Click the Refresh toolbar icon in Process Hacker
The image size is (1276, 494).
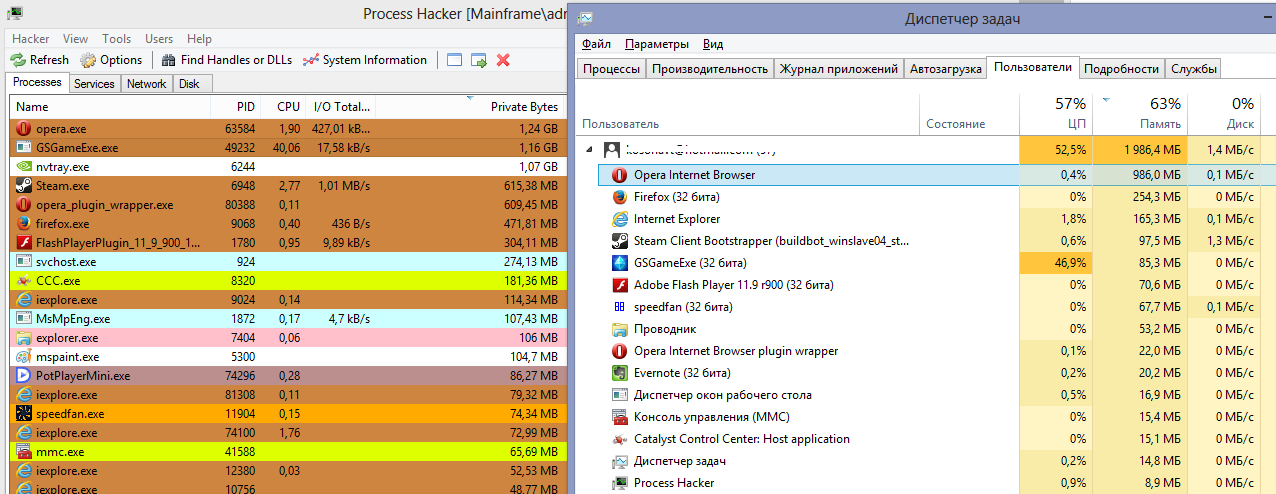17,60
